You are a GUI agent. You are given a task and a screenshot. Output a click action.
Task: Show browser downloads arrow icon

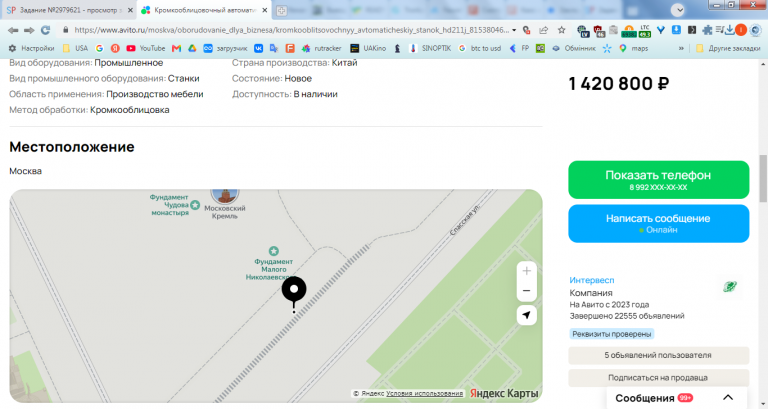(729, 30)
